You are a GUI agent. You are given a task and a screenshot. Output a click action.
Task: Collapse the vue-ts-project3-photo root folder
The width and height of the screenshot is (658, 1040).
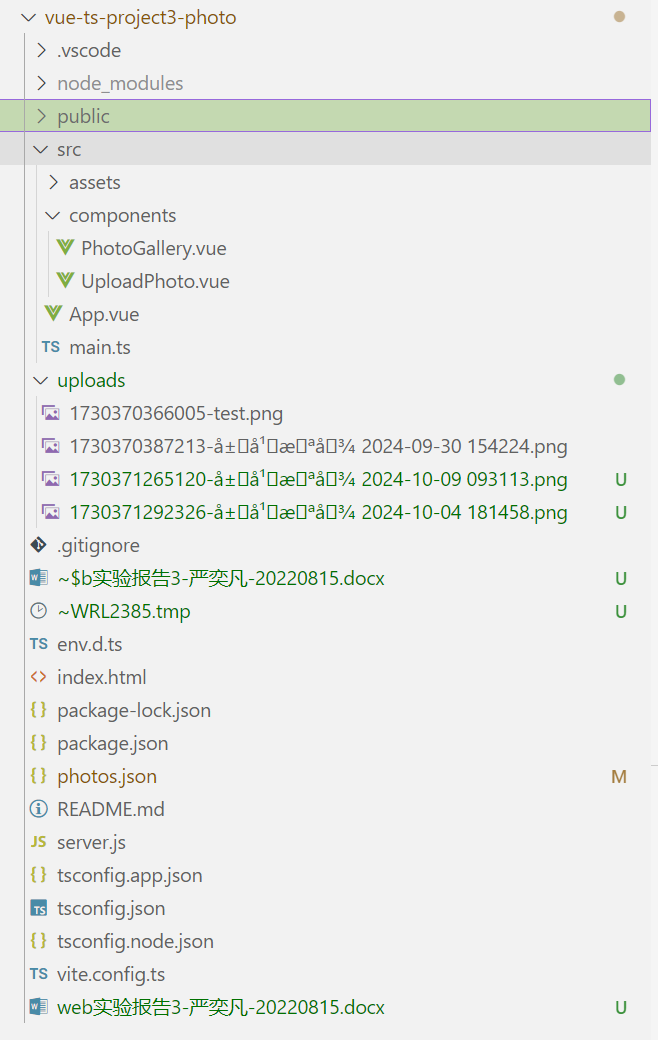[28, 18]
